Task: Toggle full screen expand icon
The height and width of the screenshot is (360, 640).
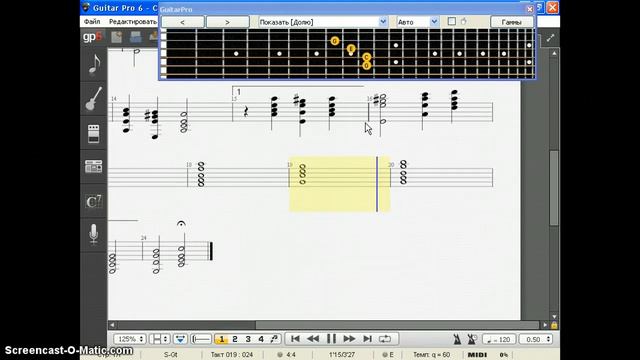Action: [550, 38]
